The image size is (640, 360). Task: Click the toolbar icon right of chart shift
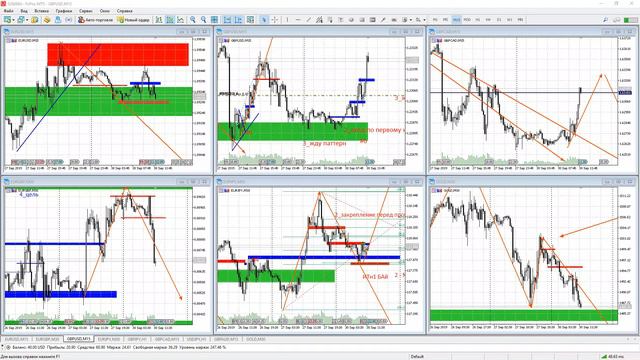pyautogui.click(x=250, y=20)
